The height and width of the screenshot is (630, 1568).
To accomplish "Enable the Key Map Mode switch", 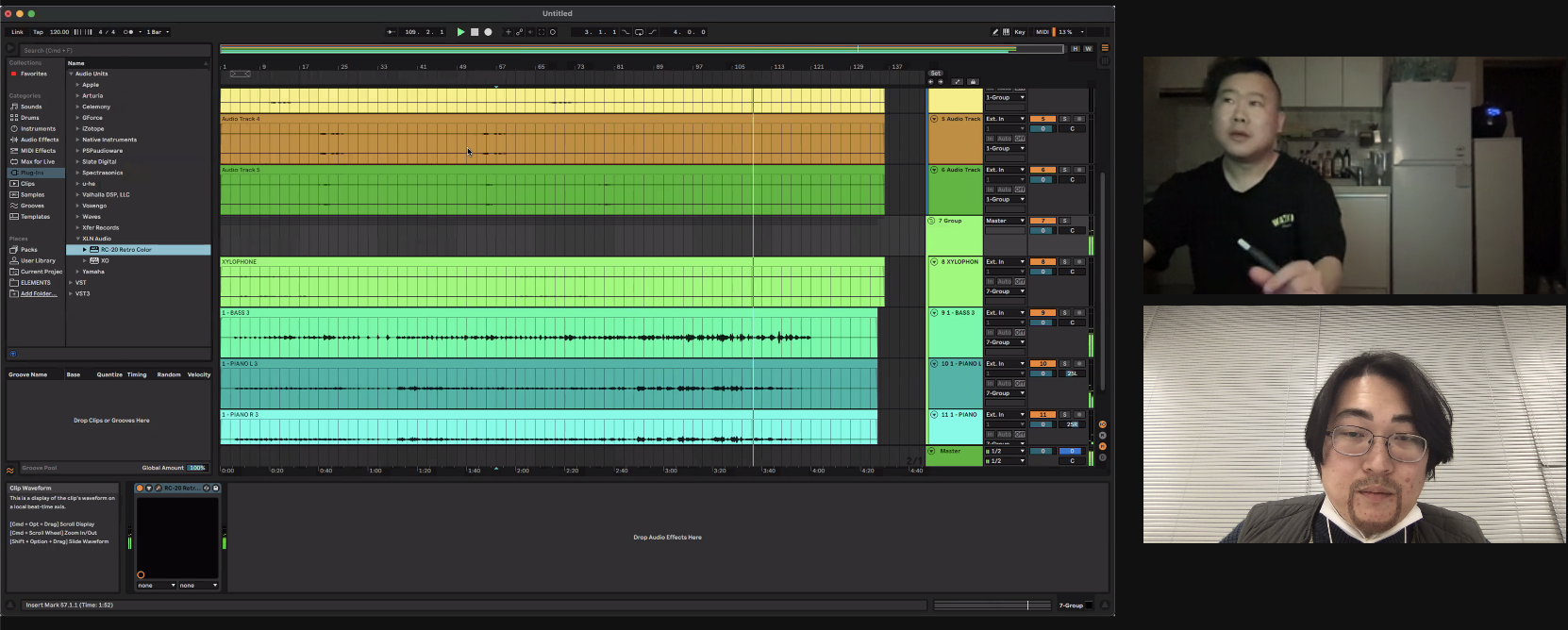I will 1020,32.
